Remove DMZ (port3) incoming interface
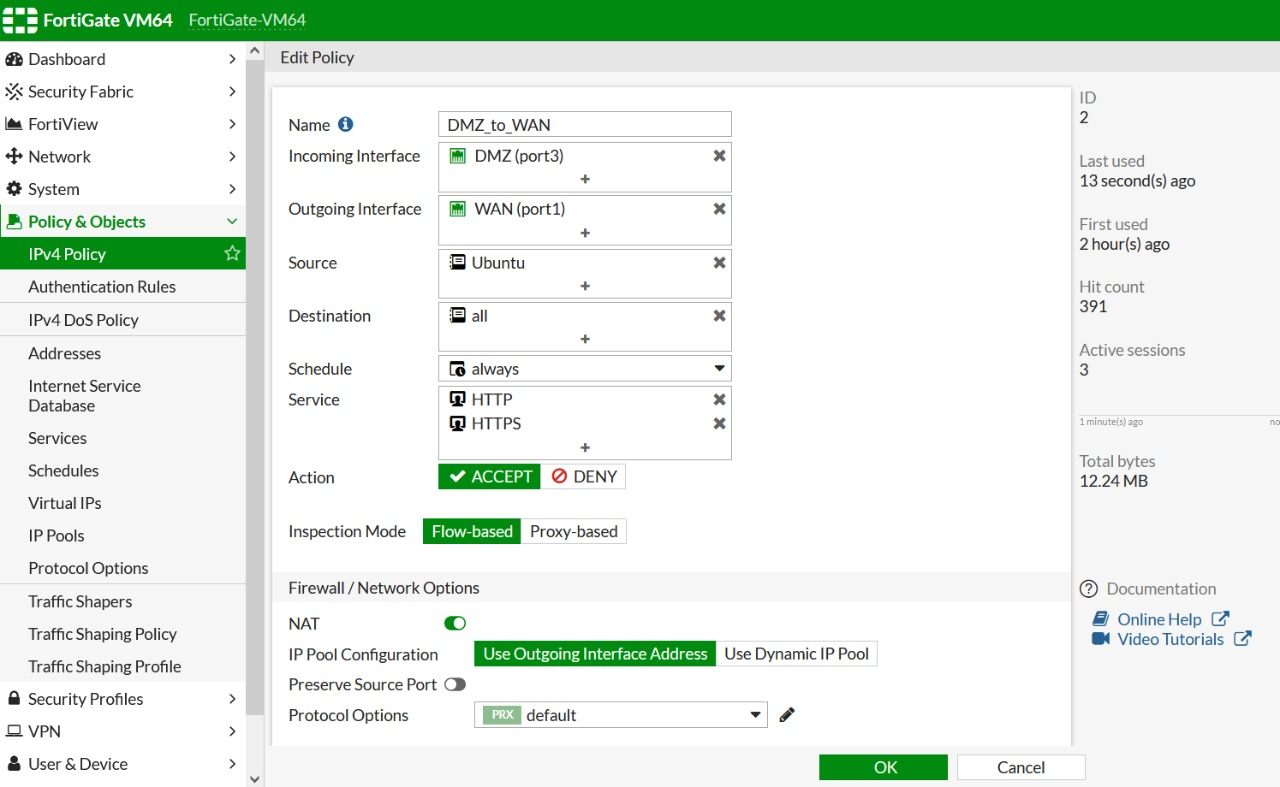The image size is (1280, 787). point(719,155)
